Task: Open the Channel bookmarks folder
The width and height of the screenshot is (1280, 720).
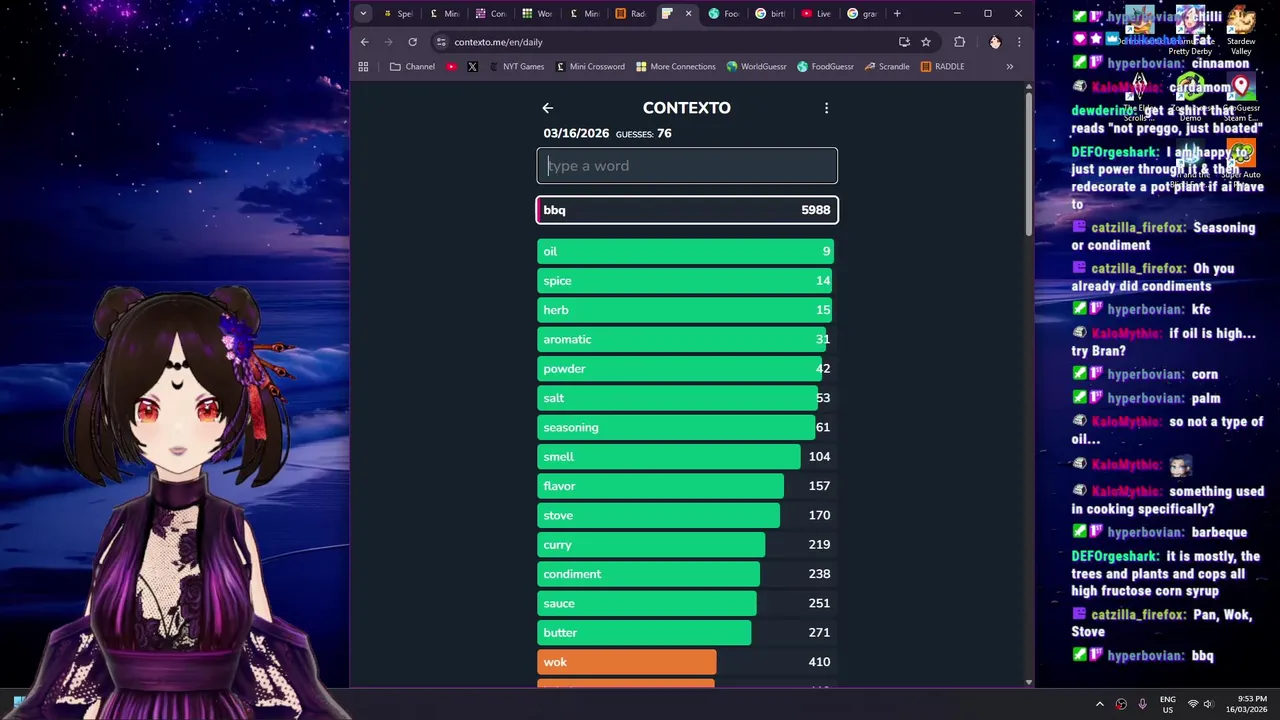Action: tap(412, 67)
